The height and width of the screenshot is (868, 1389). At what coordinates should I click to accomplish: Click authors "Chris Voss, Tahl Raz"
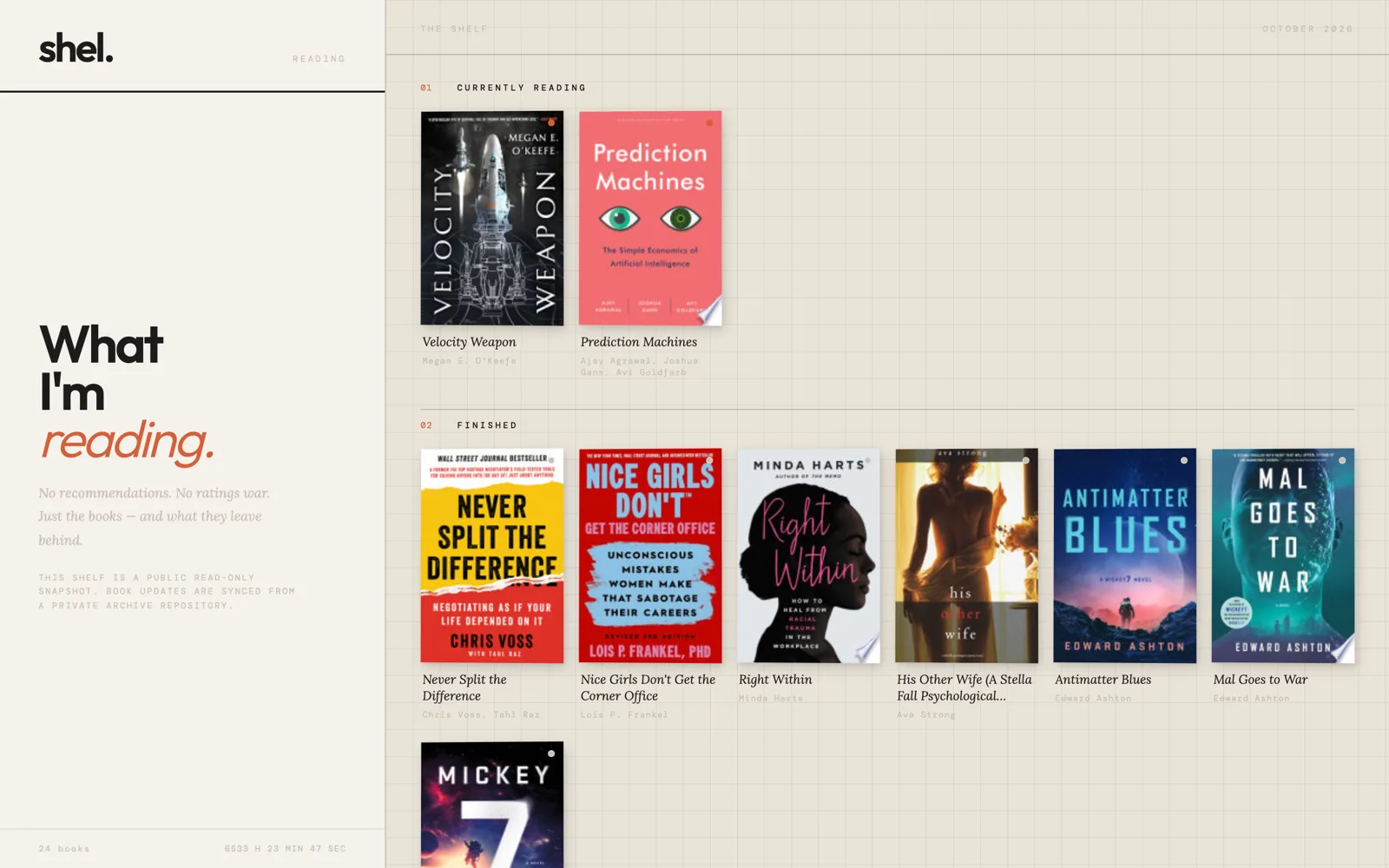pyautogui.click(x=481, y=715)
